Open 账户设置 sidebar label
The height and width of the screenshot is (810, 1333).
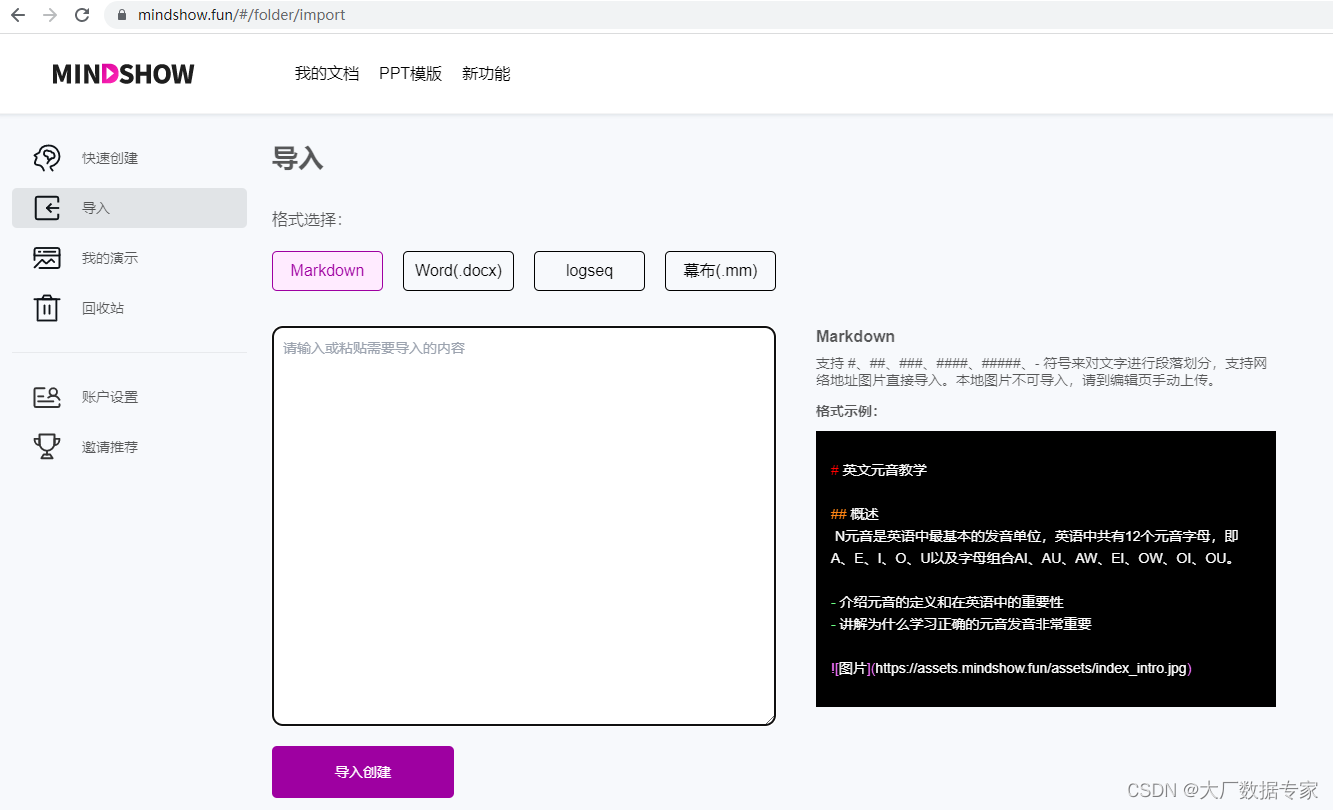[110, 397]
